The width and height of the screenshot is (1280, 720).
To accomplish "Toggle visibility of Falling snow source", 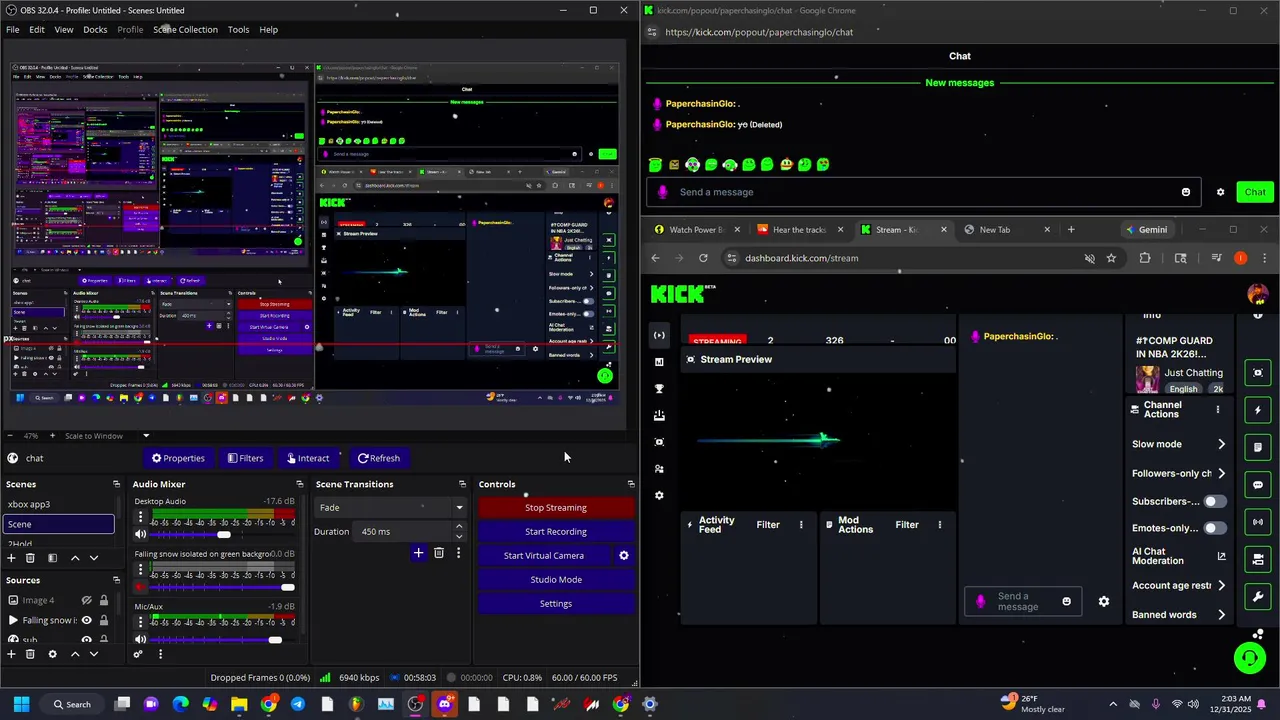I will 87,620.
